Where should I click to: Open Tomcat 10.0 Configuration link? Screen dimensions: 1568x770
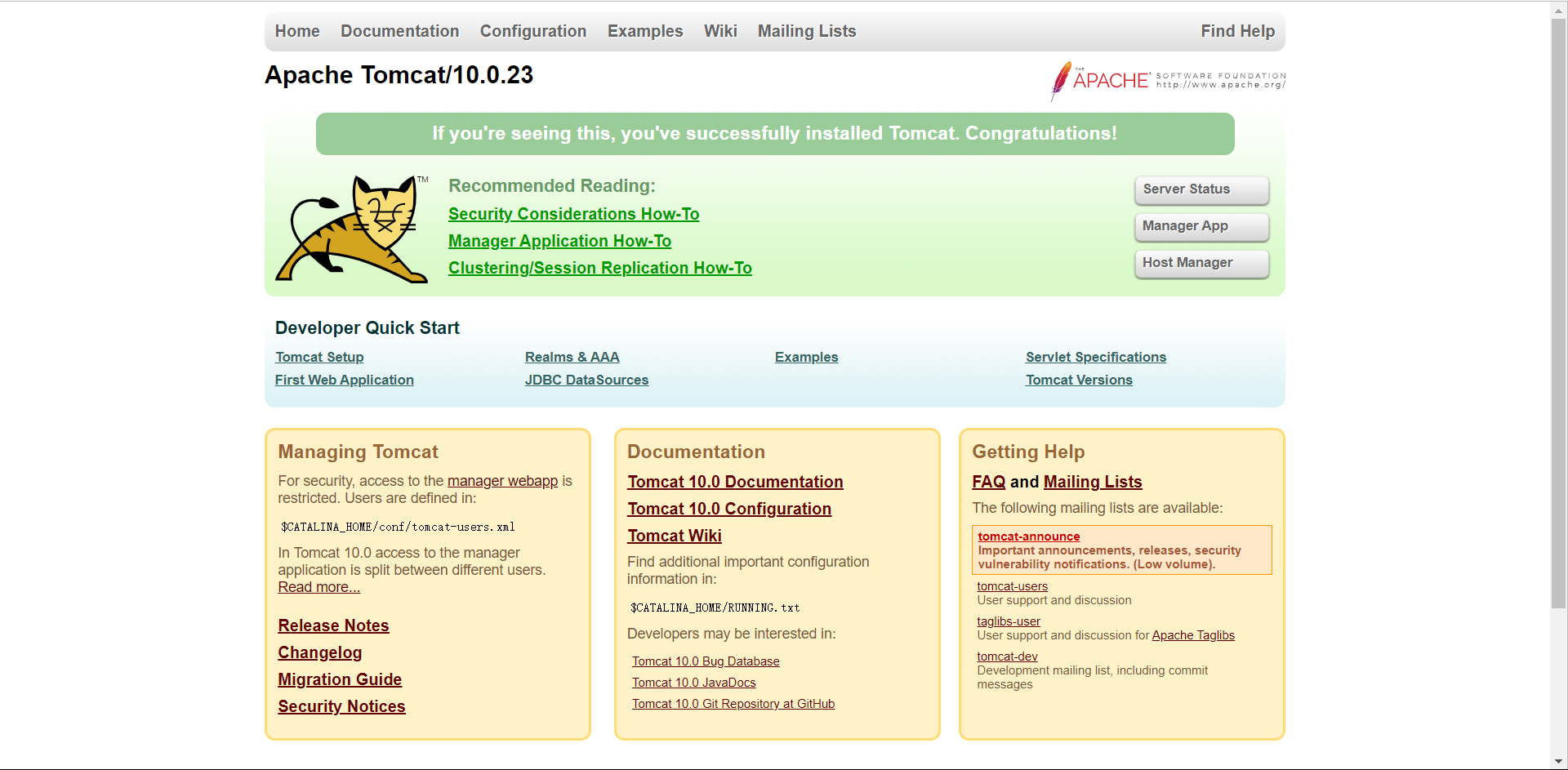click(729, 509)
